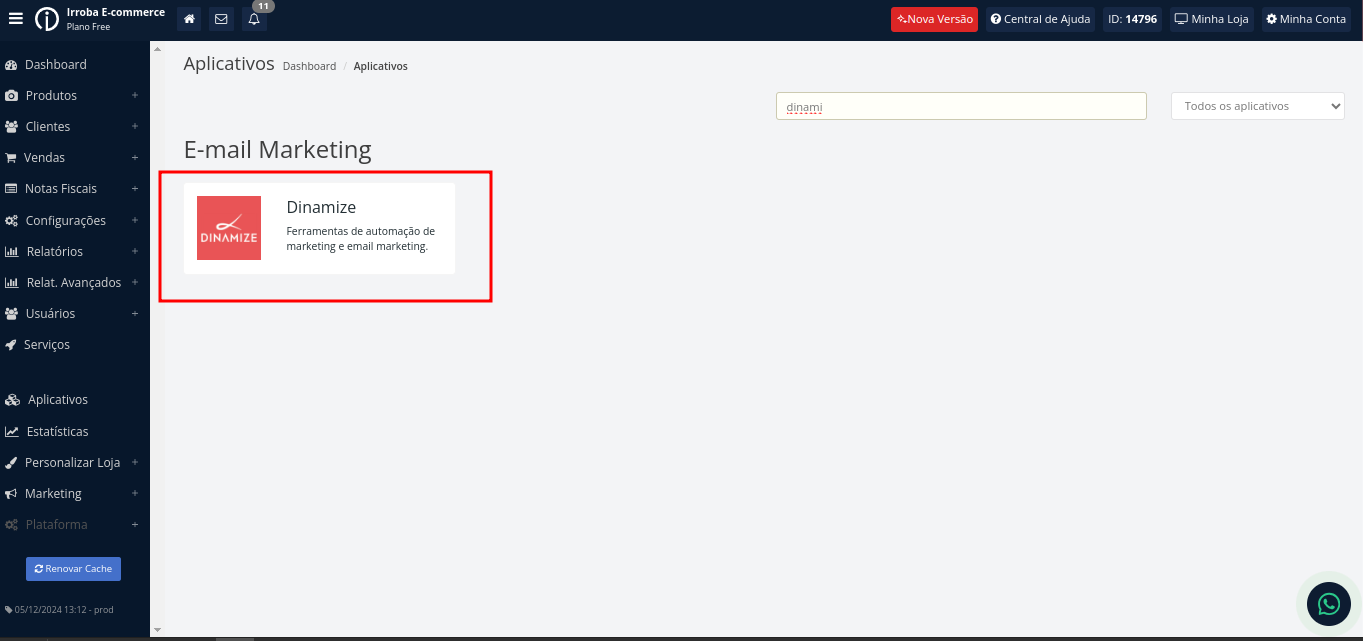Expand the Configurações submenu plus
Image resolution: width=1363 pixels, height=641 pixels.
point(135,221)
